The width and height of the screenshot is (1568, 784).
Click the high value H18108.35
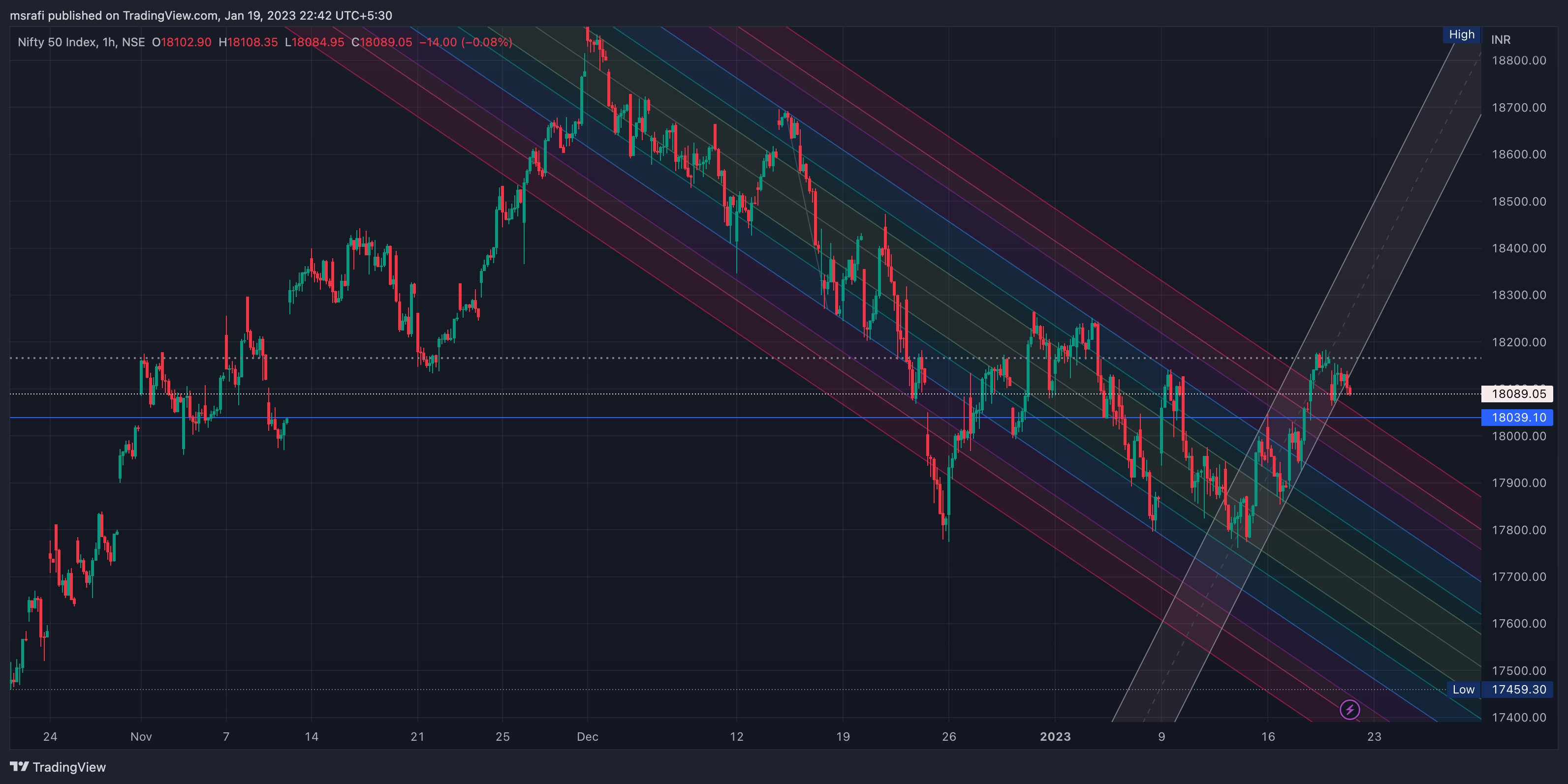click(248, 42)
